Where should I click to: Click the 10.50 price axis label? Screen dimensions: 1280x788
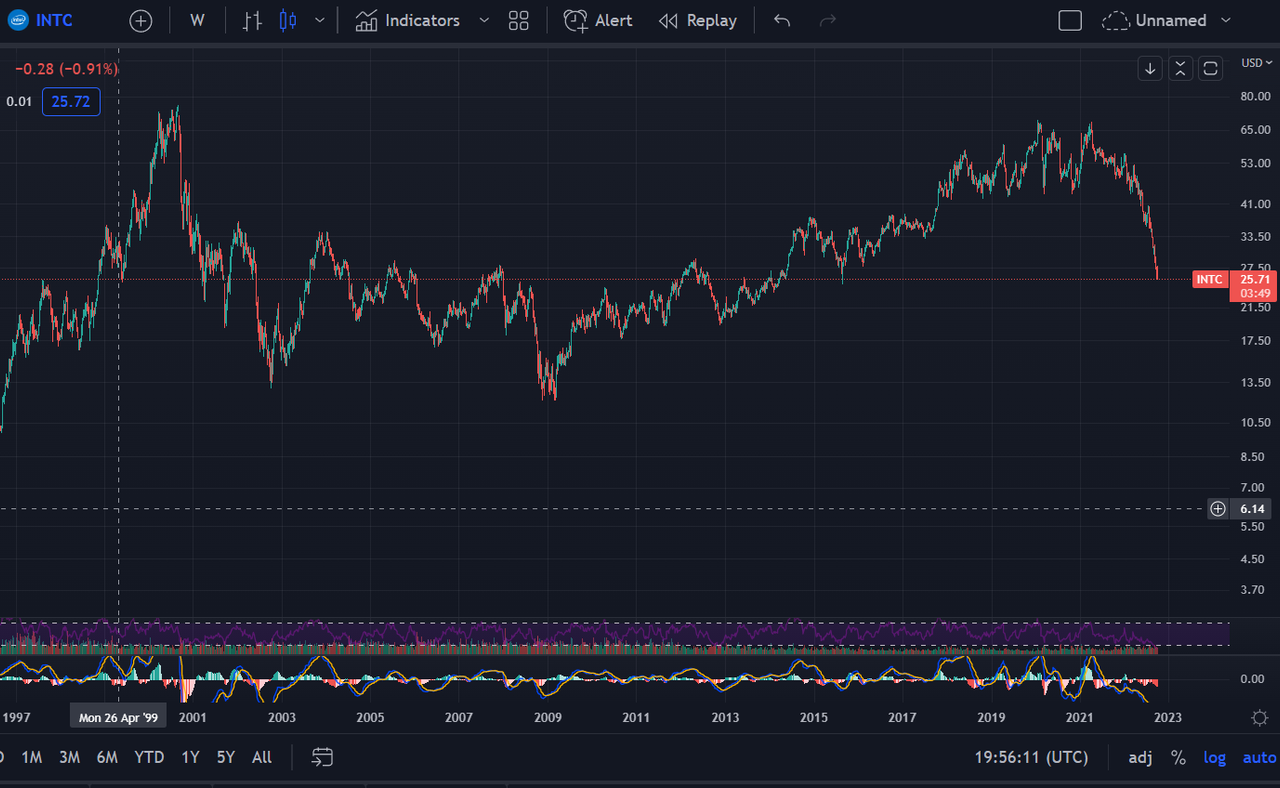point(1255,422)
